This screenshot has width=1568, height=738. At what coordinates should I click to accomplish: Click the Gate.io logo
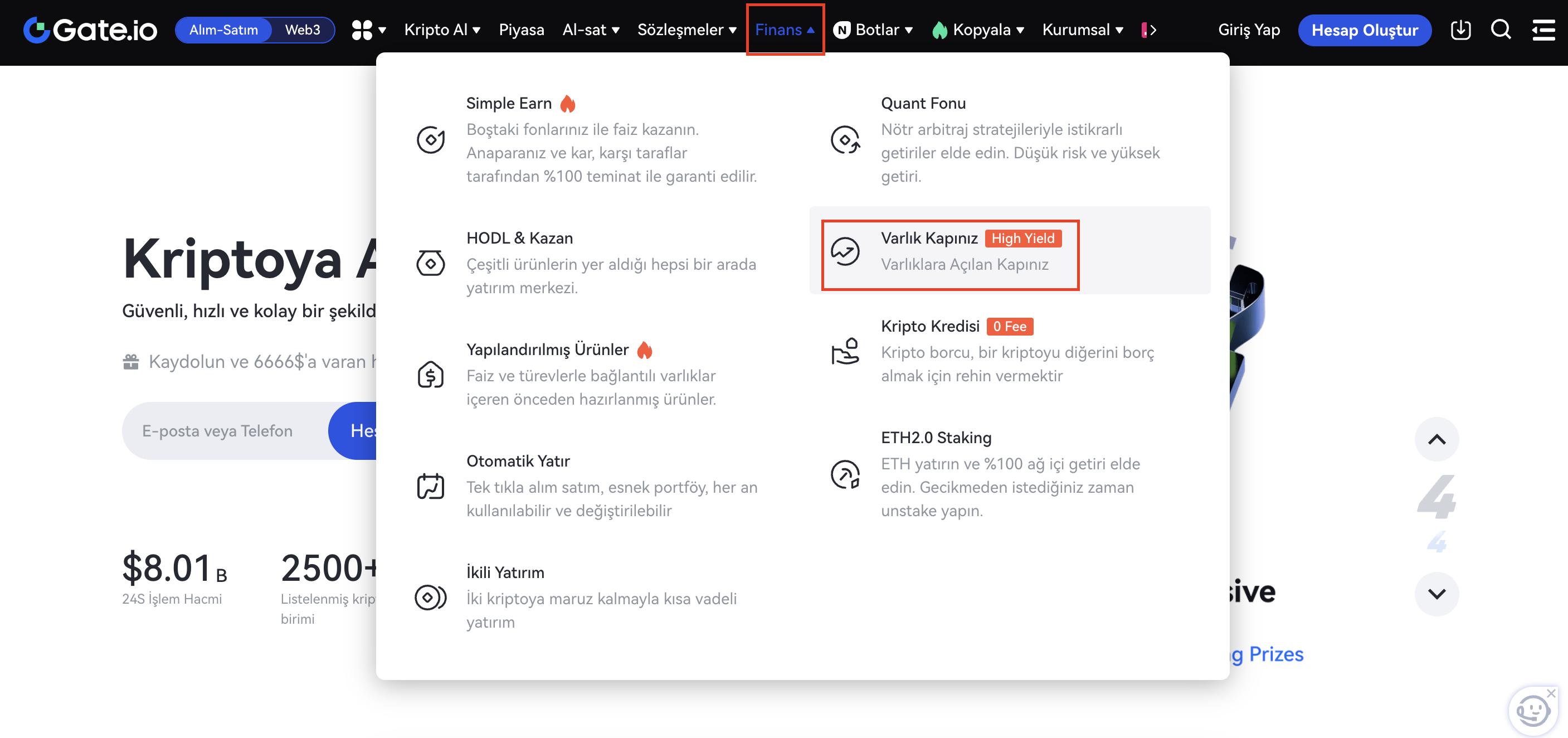(90, 30)
